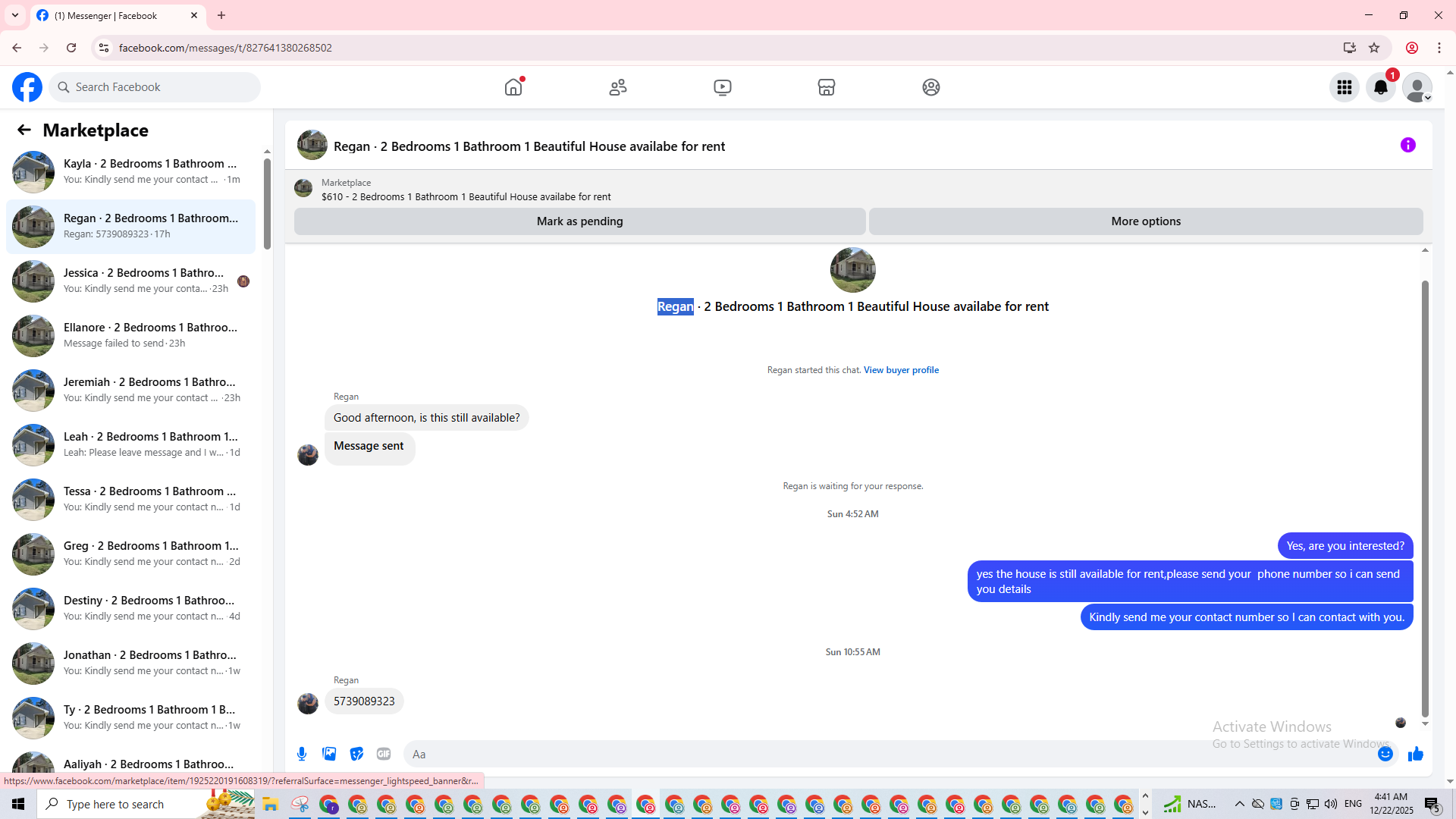
Task: Open conversation information icon
Action: (1408, 145)
